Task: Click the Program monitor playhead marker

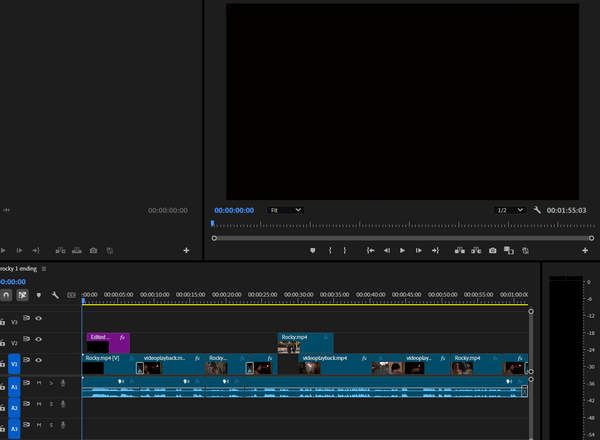Action: tap(212, 223)
